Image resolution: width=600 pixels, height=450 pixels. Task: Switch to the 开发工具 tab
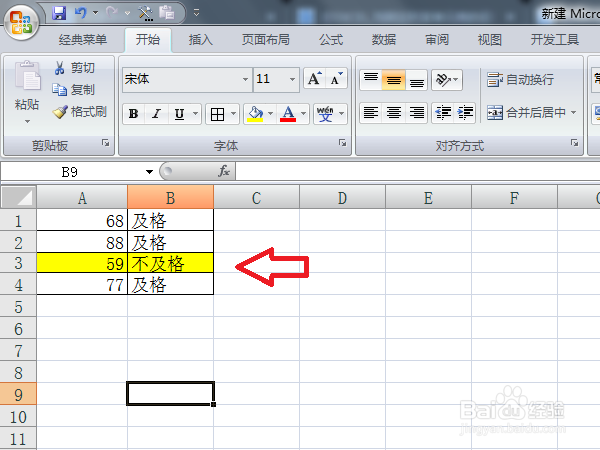pos(554,39)
